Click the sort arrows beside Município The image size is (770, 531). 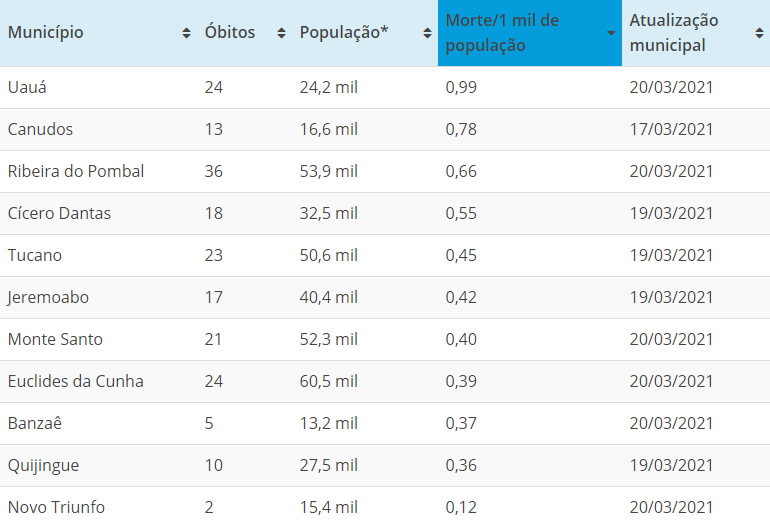click(186, 33)
